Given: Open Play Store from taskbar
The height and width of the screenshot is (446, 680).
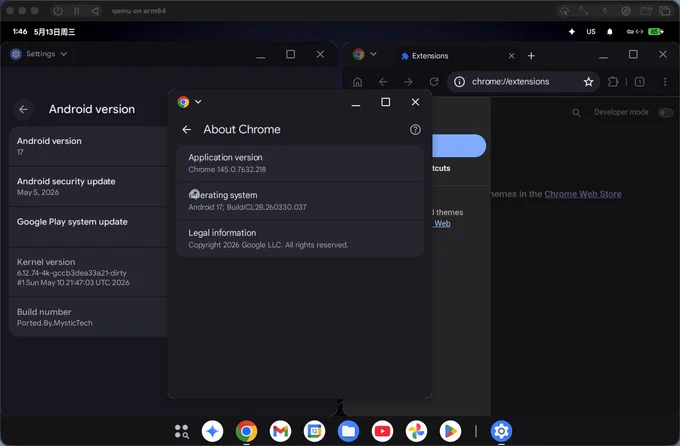Looking at the screenshot, I should tap(450, 431).
